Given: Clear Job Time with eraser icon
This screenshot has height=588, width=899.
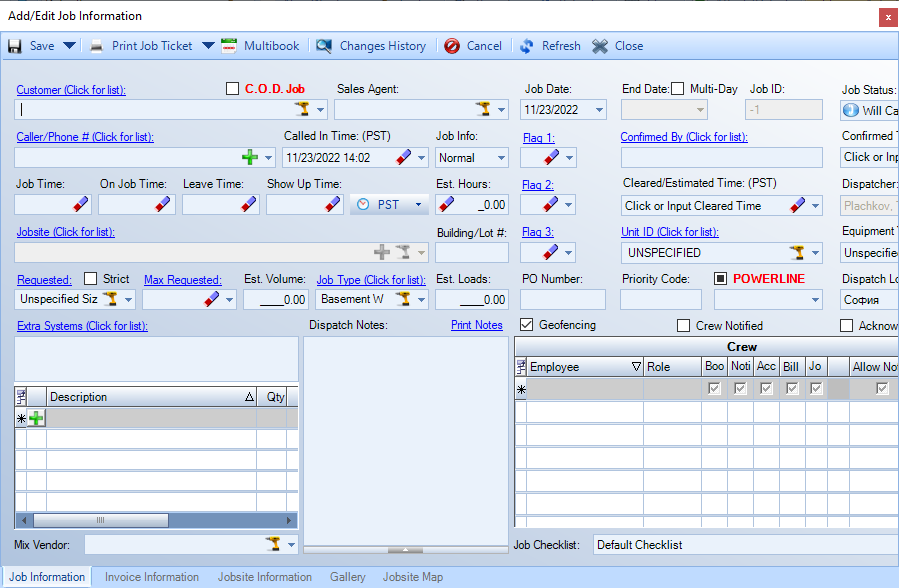Looking at the screenshot, I should 81,204.
